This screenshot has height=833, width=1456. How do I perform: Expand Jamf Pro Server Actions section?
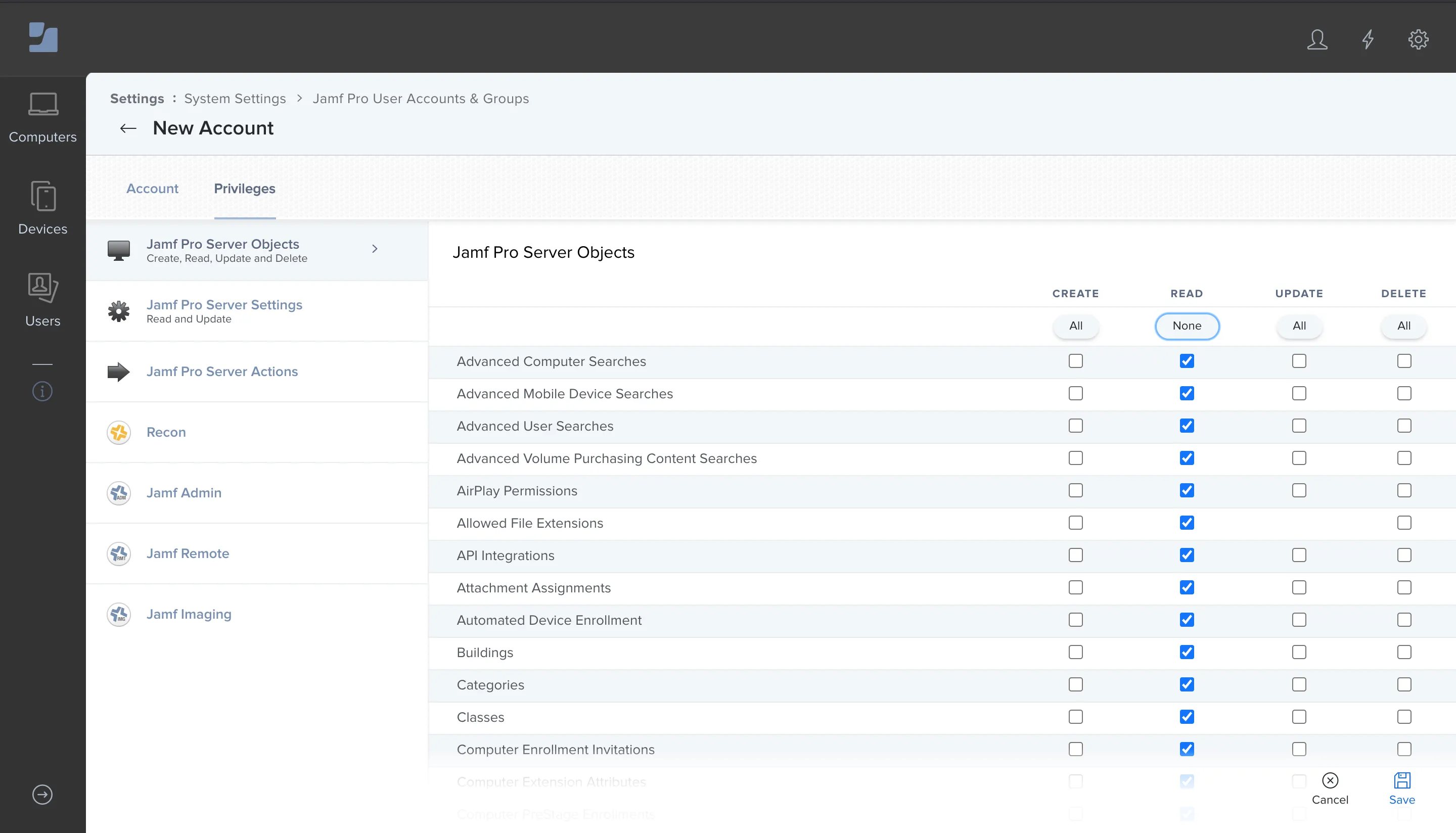point(221,371)
